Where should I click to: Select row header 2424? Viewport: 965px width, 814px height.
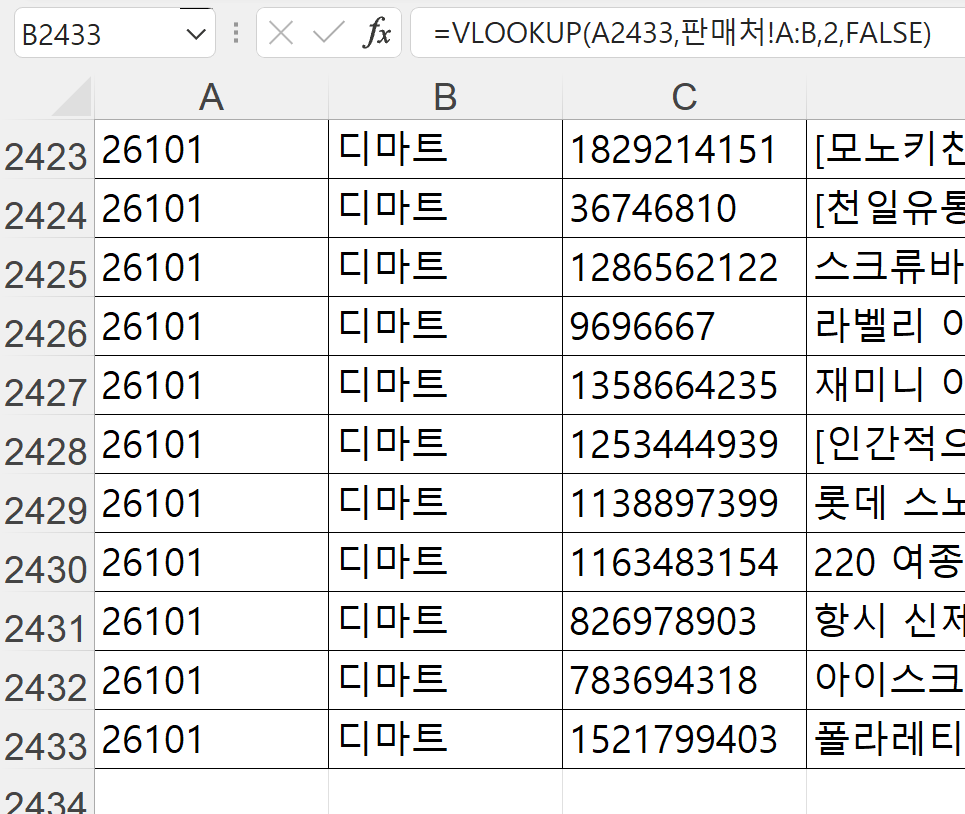[x=47, y=209]
